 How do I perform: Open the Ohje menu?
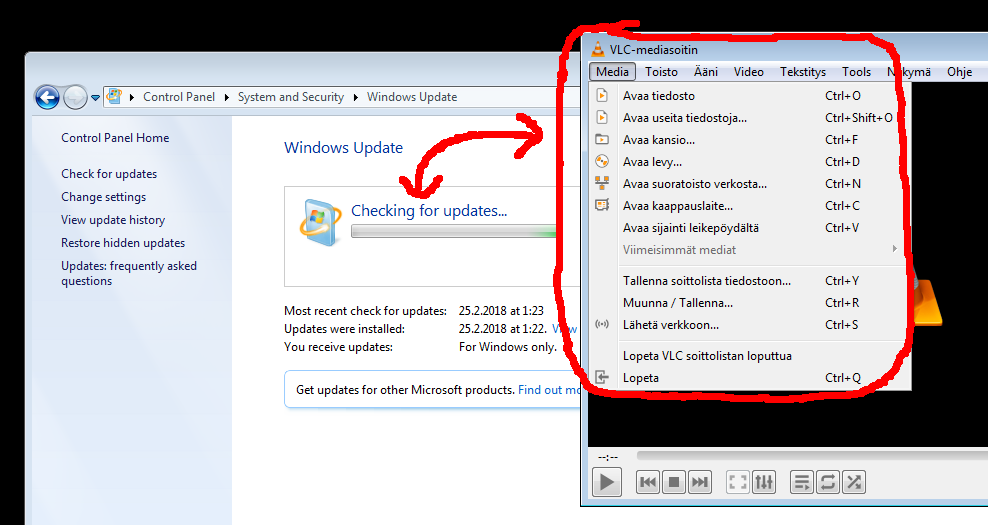coord(959,72)
